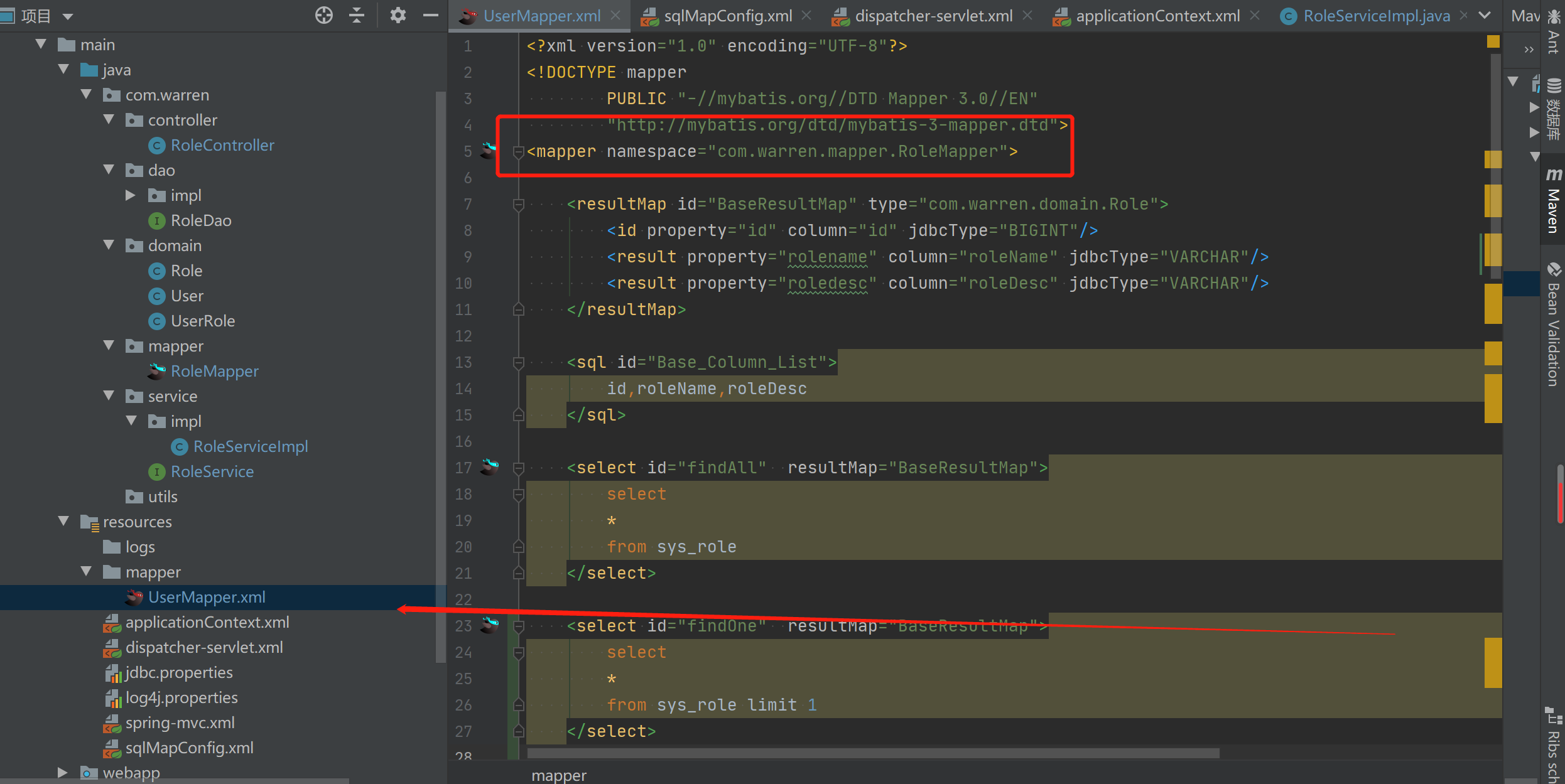Click the locate current file target icon
This screenshot has height=784, width=1565.
[324, 15]
